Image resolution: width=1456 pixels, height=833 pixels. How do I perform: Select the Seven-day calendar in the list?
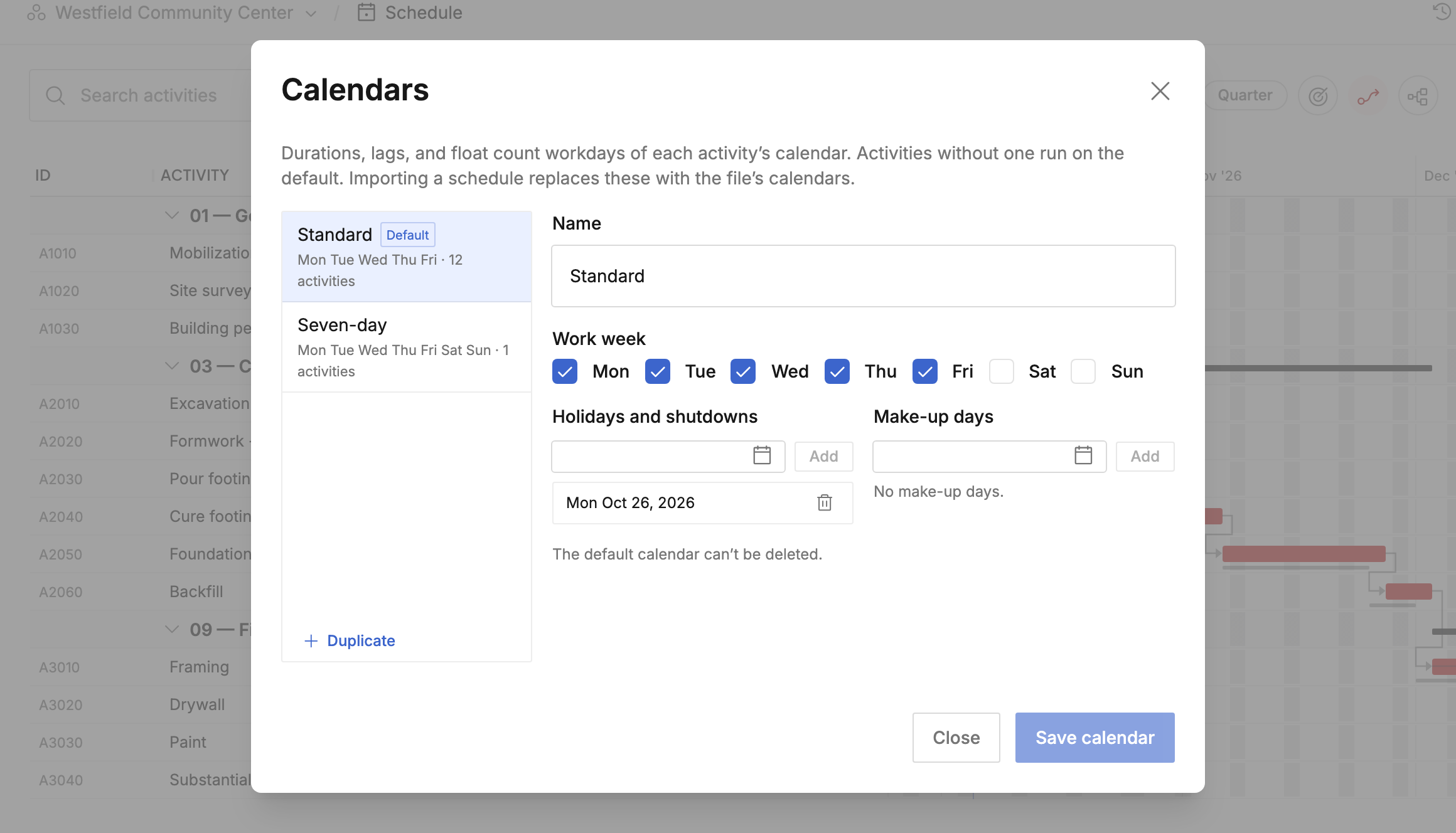(407, 347)
